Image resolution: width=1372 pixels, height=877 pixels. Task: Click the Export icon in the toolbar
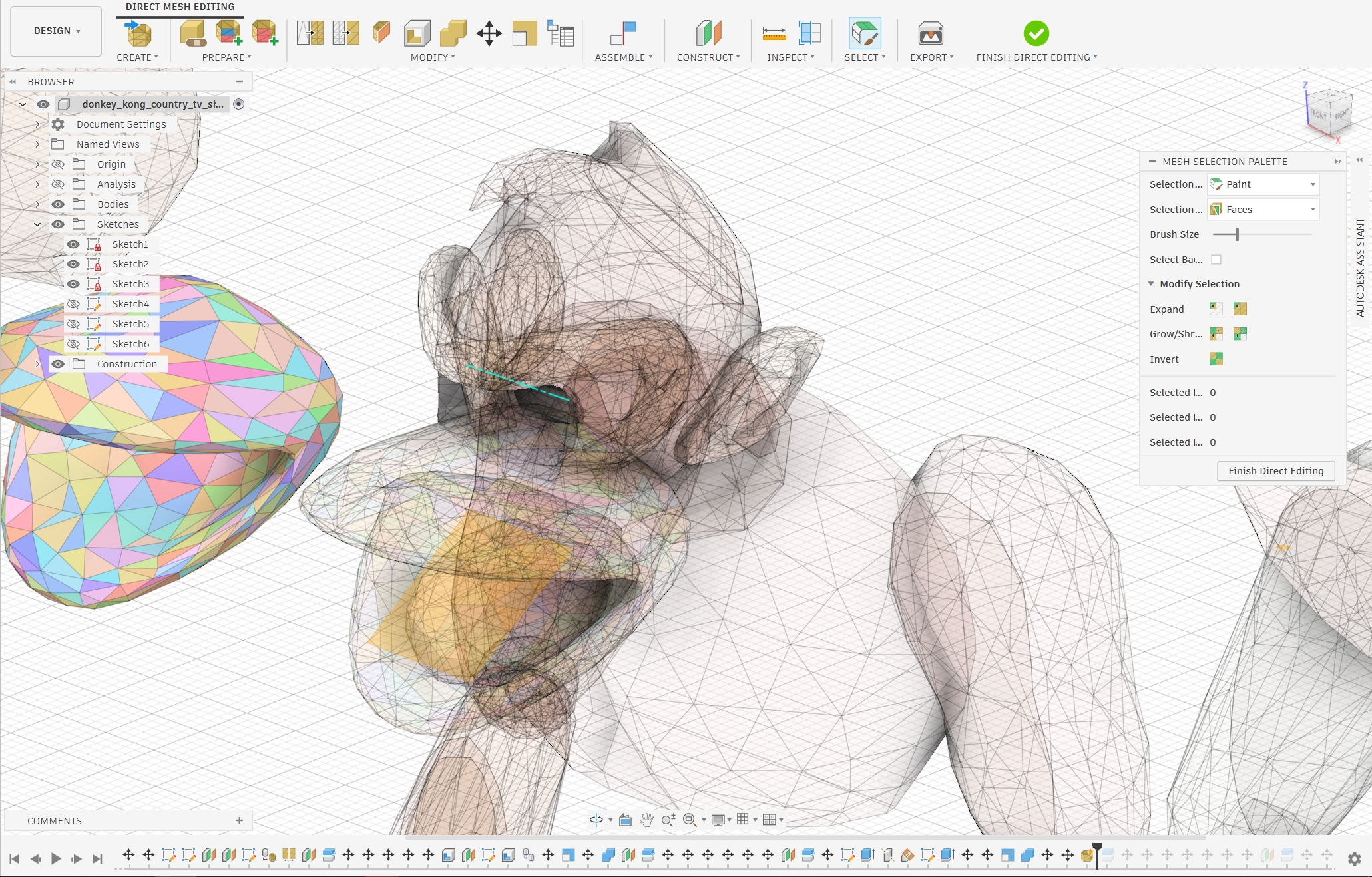(931, 33)
